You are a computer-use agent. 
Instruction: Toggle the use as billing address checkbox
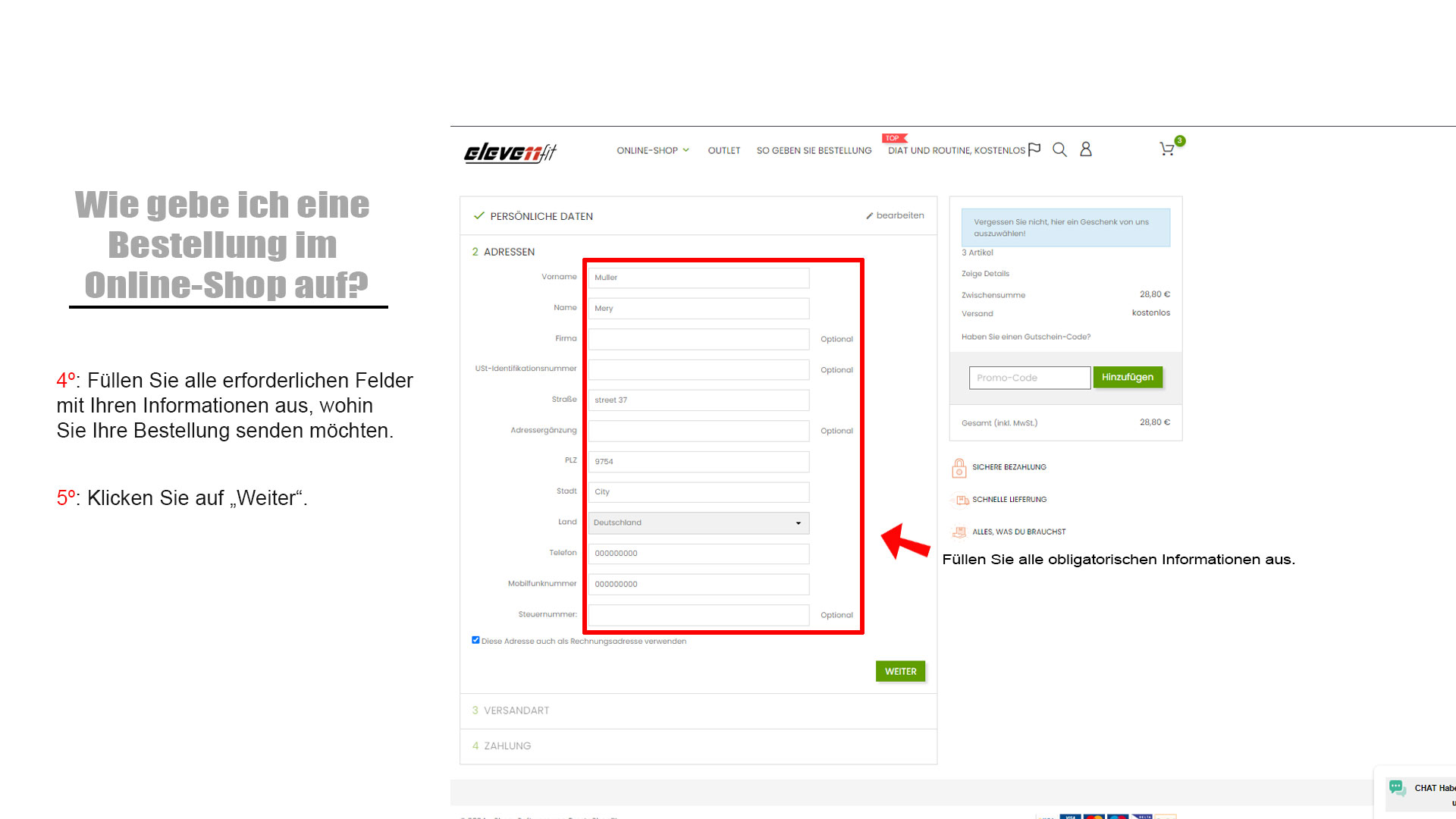475,640
